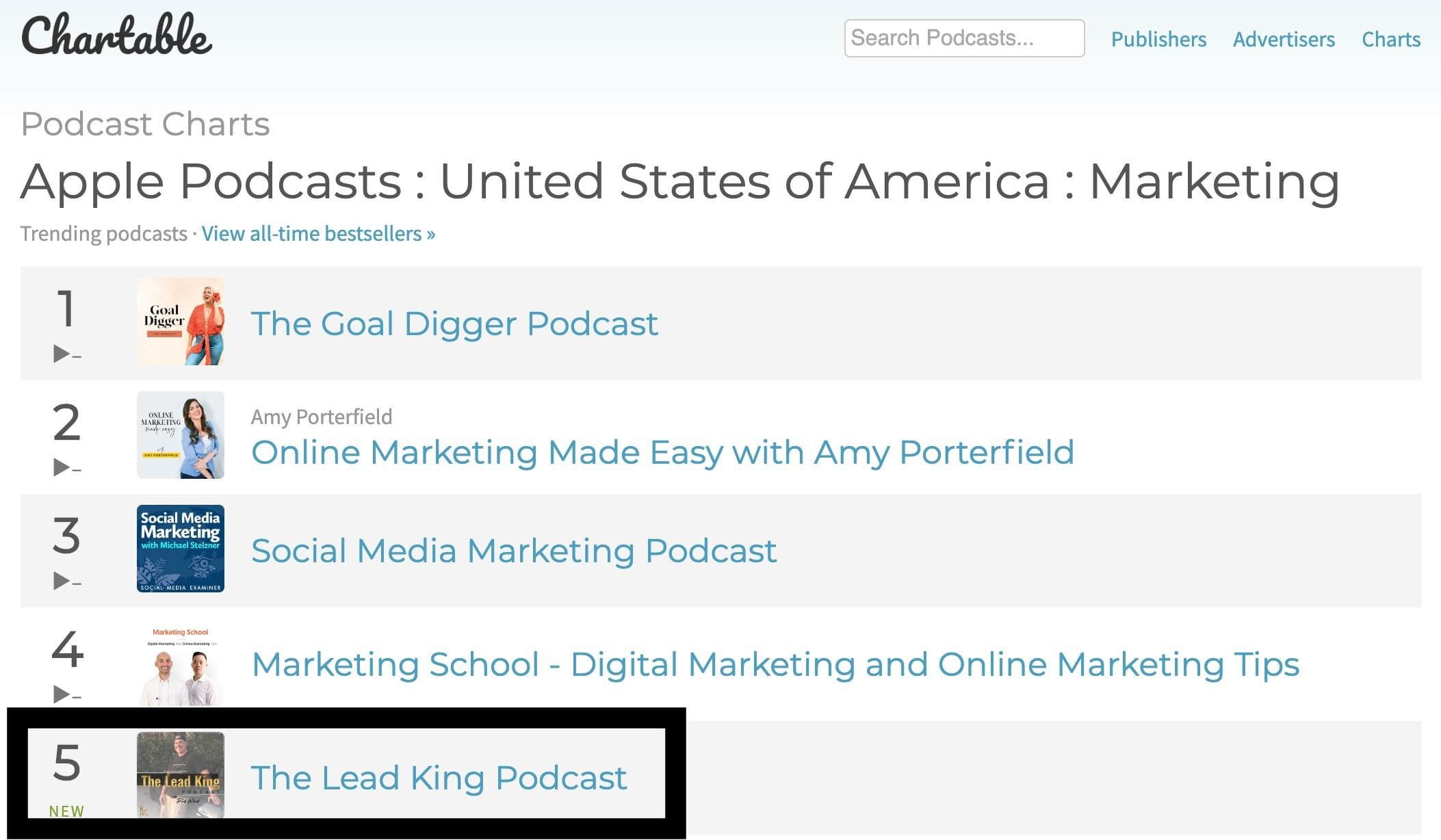Focus the Search Podcasts field
Screen dimensions: 1441x840
coord(964,38)
